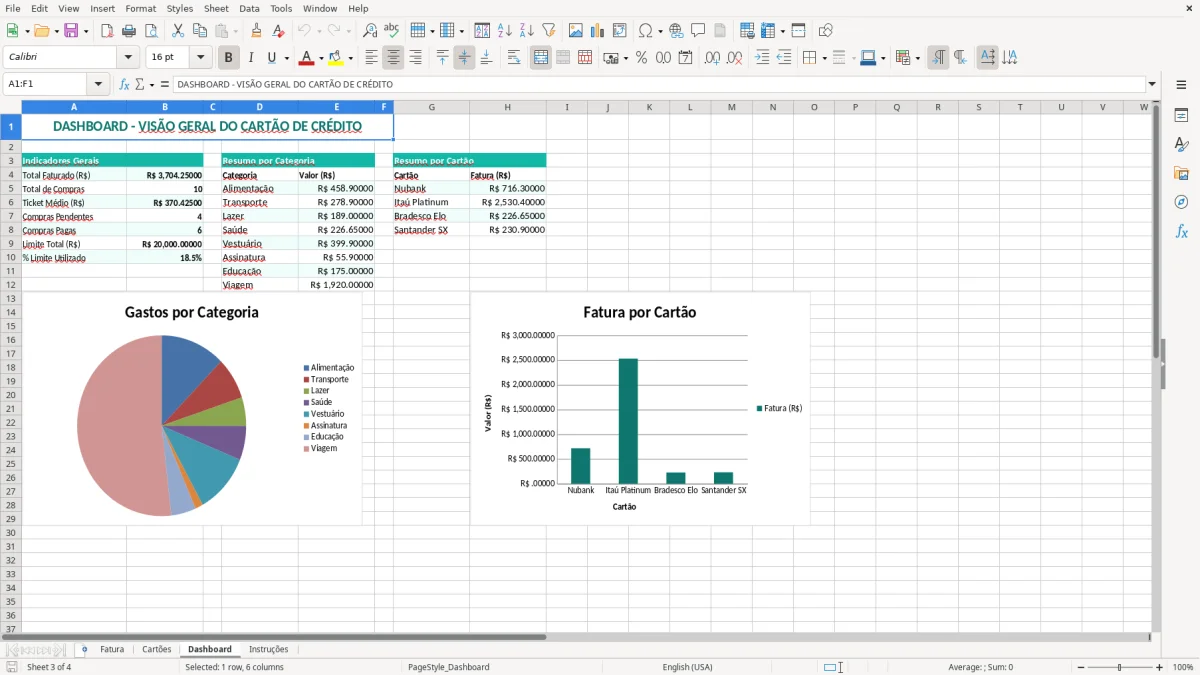Insert Image from toolbar icon
This screenshot has height=675, width=1200.
[576, 31]
